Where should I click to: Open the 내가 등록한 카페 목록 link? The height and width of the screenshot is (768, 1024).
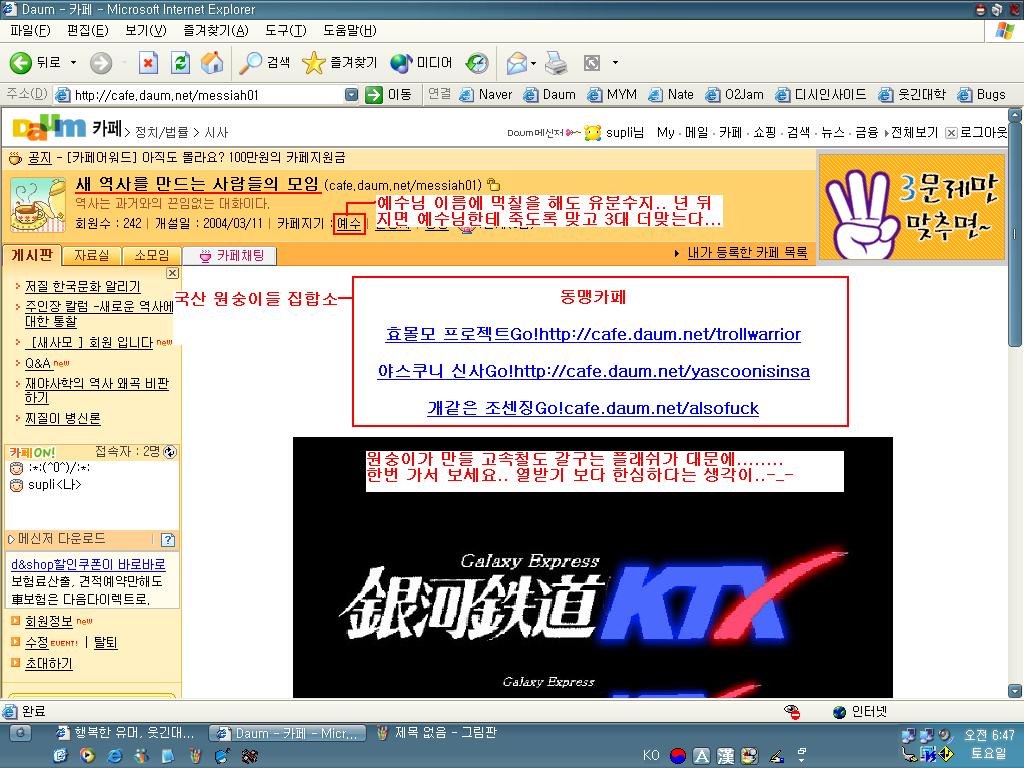[x=747, y=253]
